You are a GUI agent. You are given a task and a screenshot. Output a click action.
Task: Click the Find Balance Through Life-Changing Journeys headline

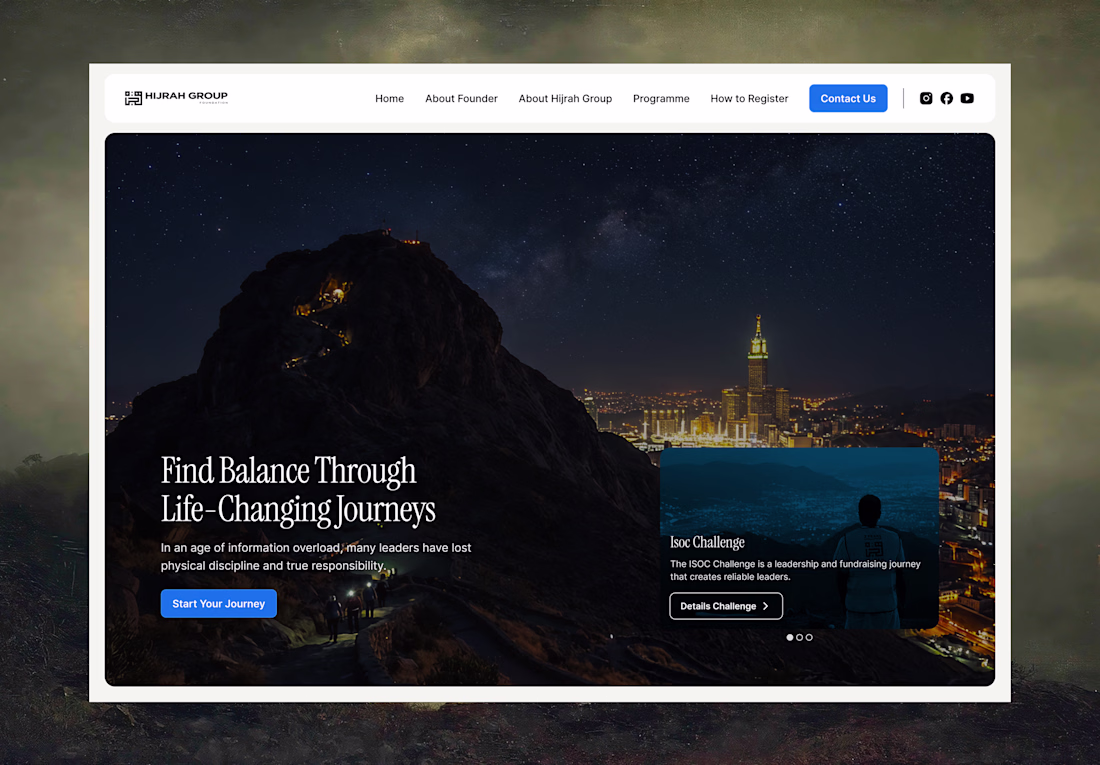coord(298,490)
